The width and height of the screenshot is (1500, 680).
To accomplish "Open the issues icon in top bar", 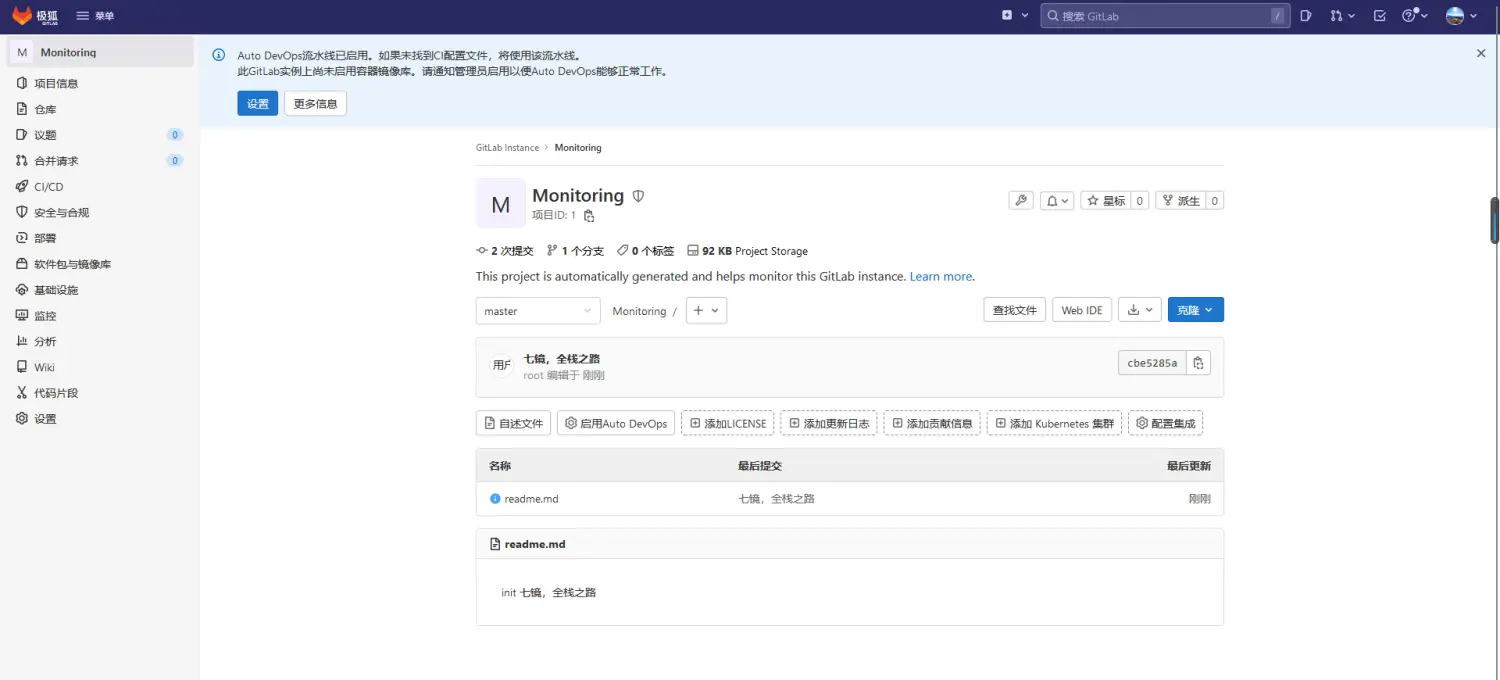I will pyautogui.click(x=1306, y=16).
